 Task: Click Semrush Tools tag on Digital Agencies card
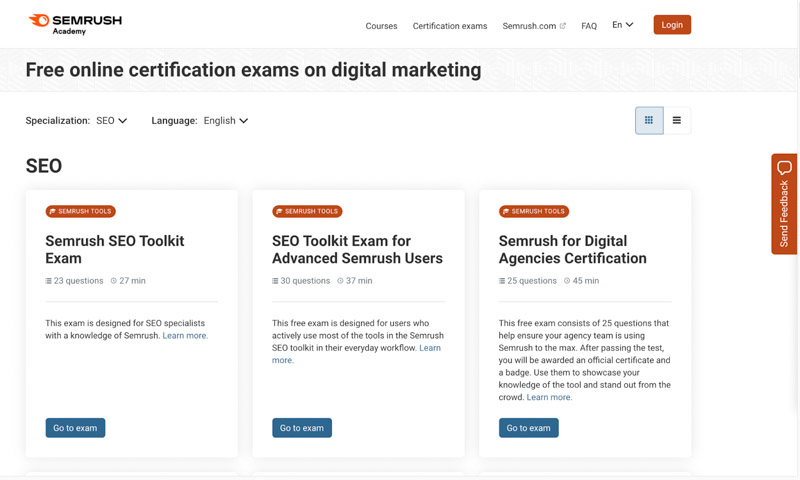point(534,211)
